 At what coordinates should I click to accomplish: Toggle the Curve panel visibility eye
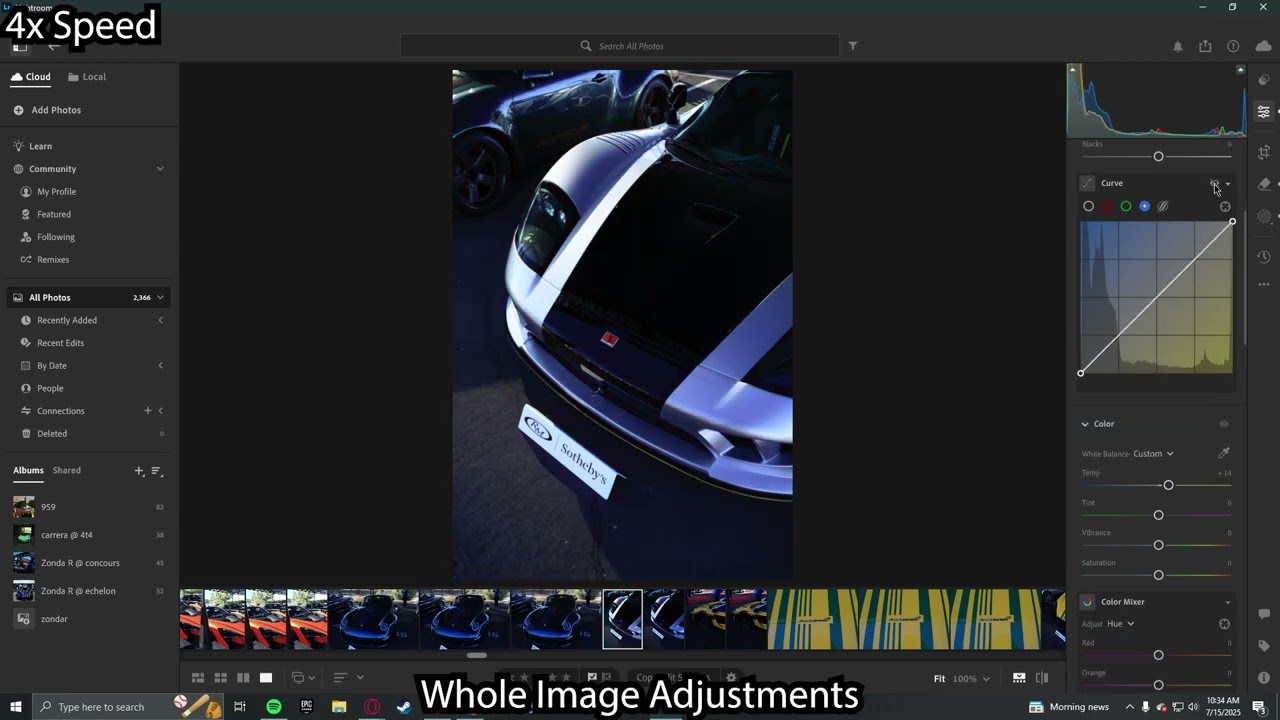click(1214, 184)
